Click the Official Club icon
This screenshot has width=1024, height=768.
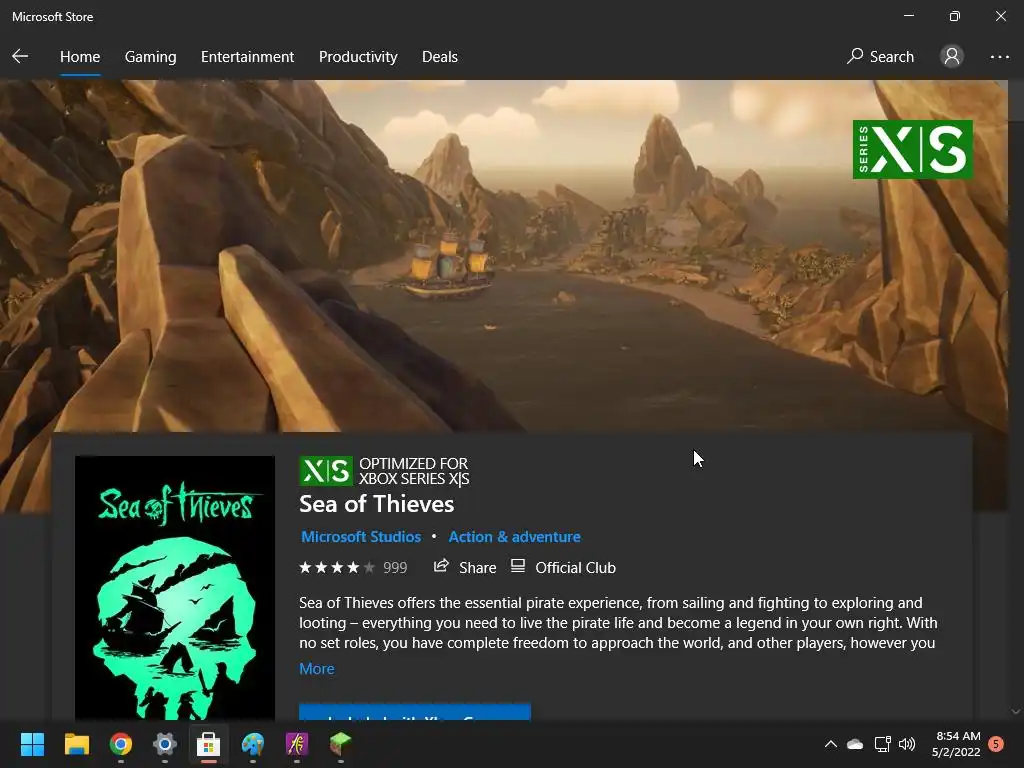tap(518, 566)
